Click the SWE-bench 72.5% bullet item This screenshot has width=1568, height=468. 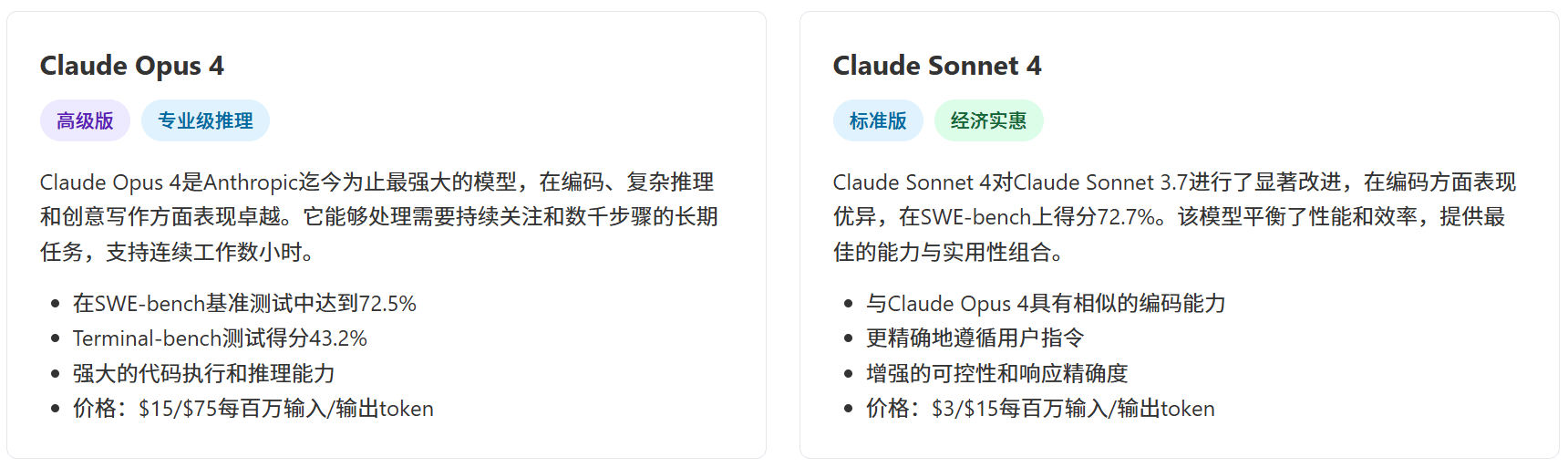tap(244, 304)
